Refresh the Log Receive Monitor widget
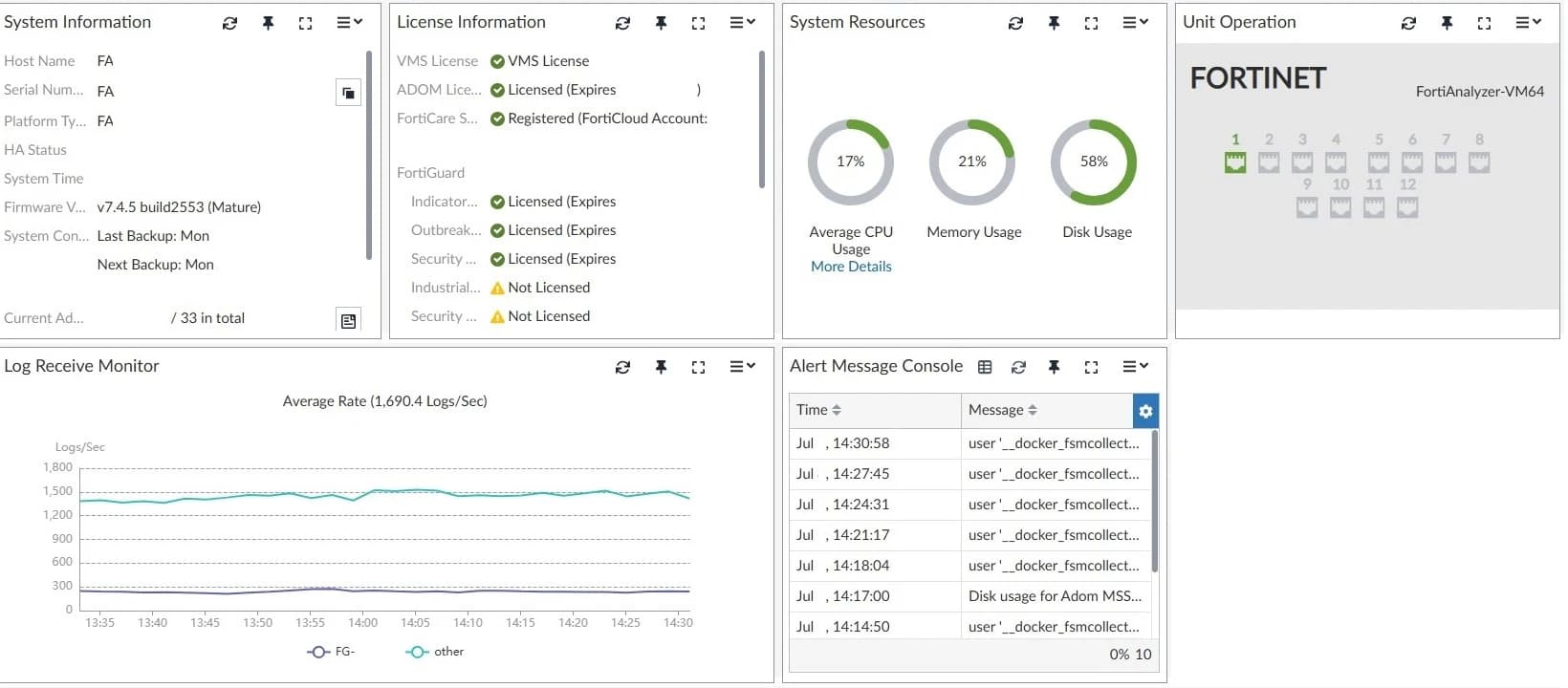The height and width of the screenshot is (688, 1568). [x=622, y=367]
